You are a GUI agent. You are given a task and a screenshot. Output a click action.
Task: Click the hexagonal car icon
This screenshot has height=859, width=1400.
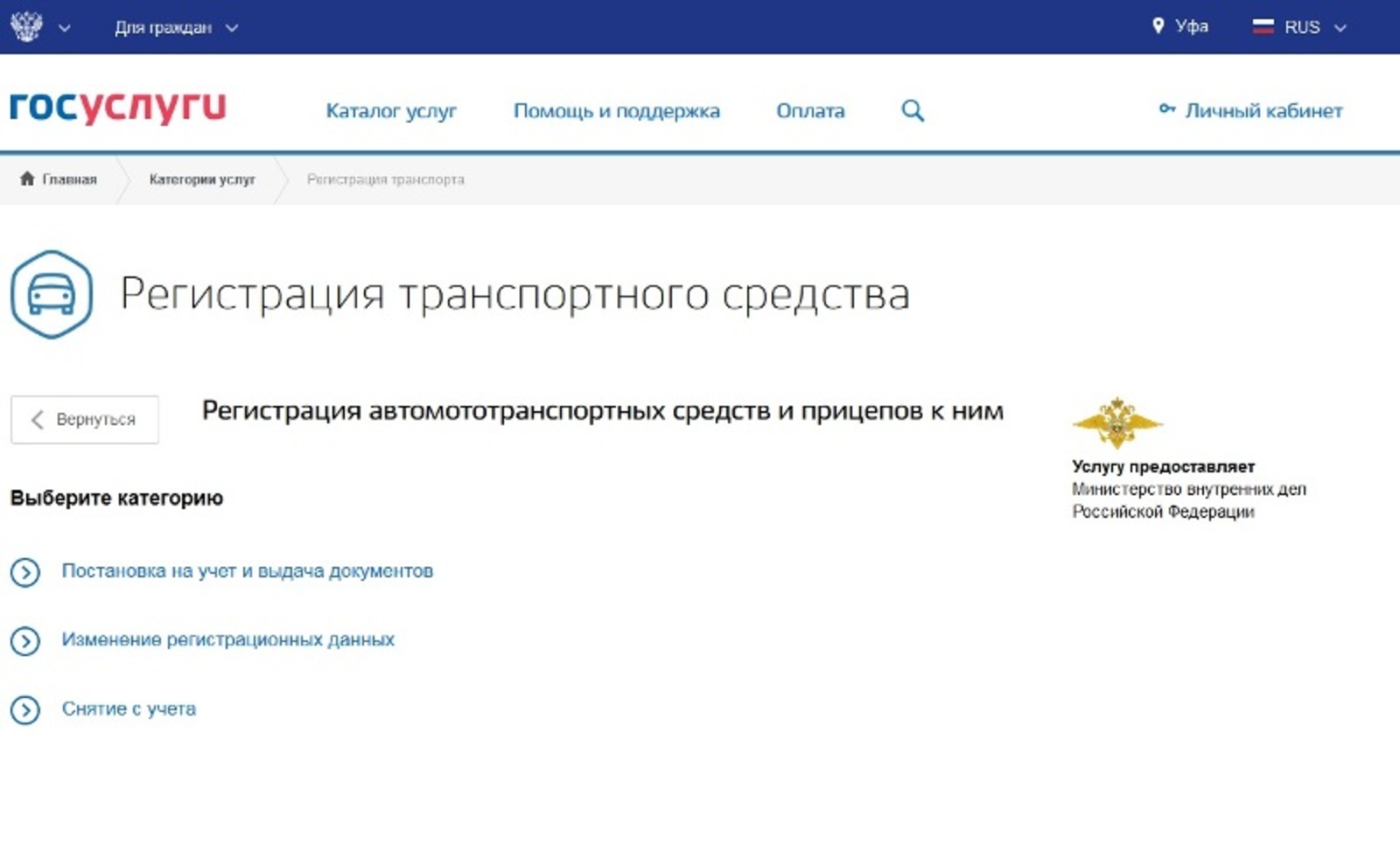[x=51, y=294]
